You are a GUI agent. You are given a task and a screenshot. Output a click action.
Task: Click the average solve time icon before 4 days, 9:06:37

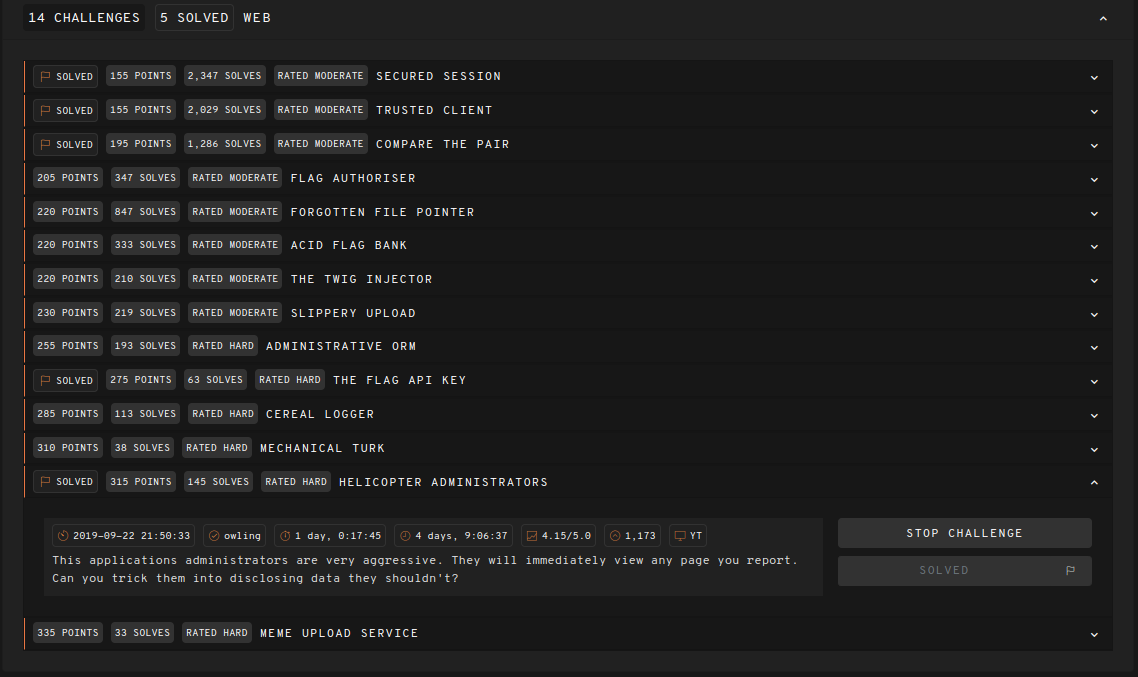tap(403, 535)
